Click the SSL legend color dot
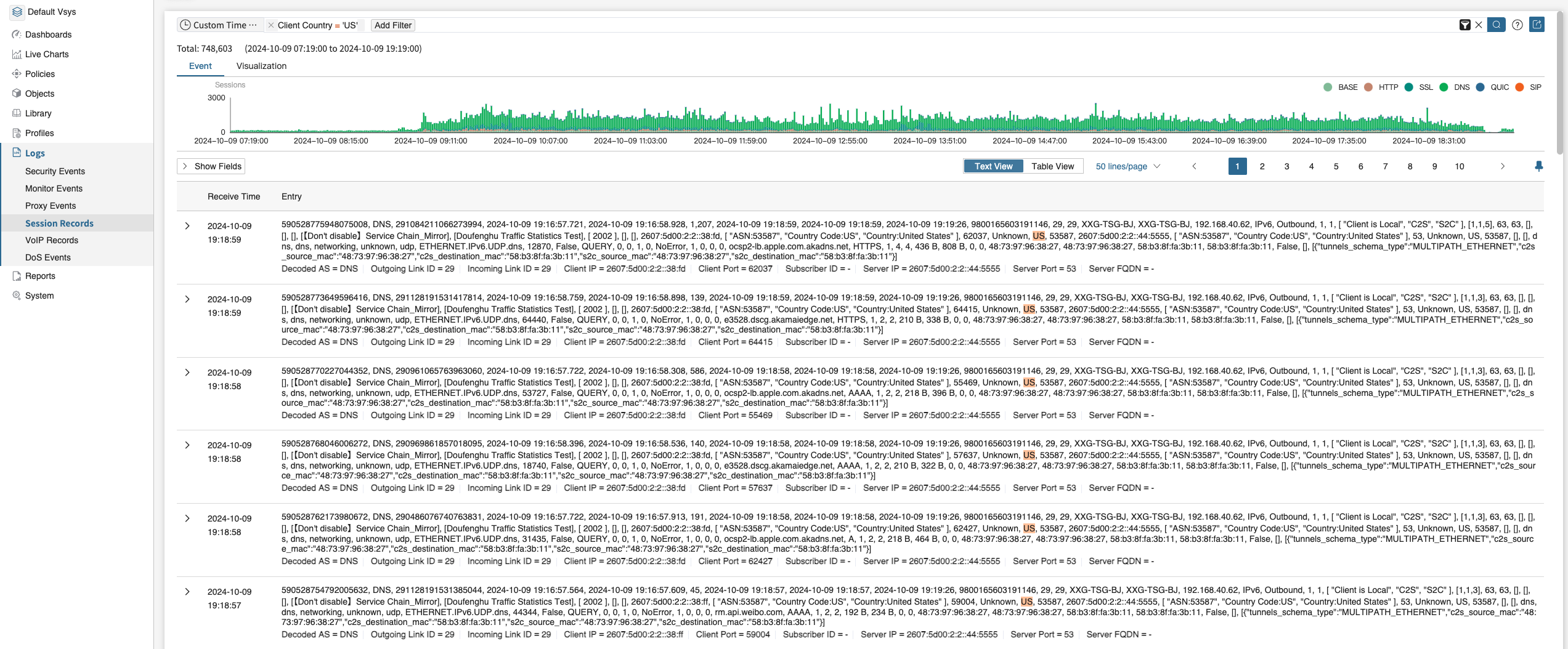This screenshot has width=1568, height=649. point(1408,87)
